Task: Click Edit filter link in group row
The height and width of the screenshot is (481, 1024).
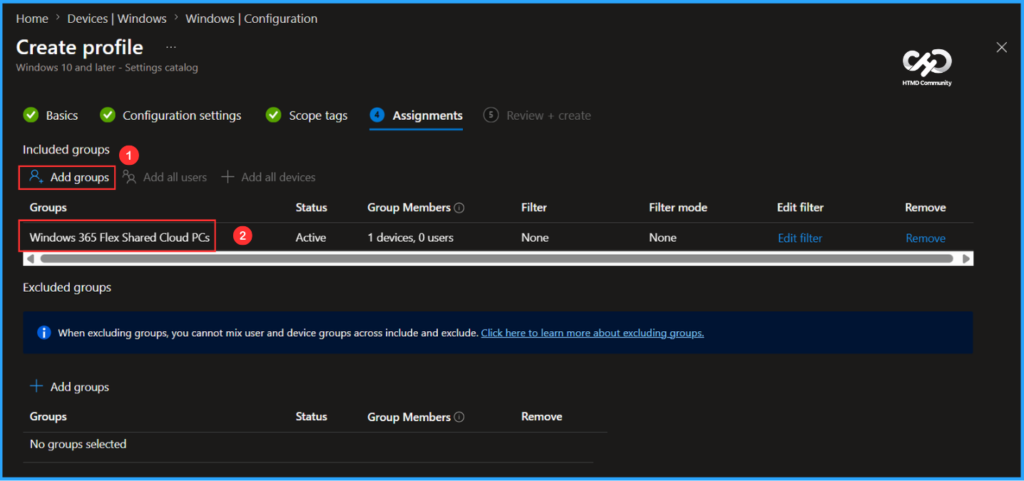Action: tap(800, 238)
